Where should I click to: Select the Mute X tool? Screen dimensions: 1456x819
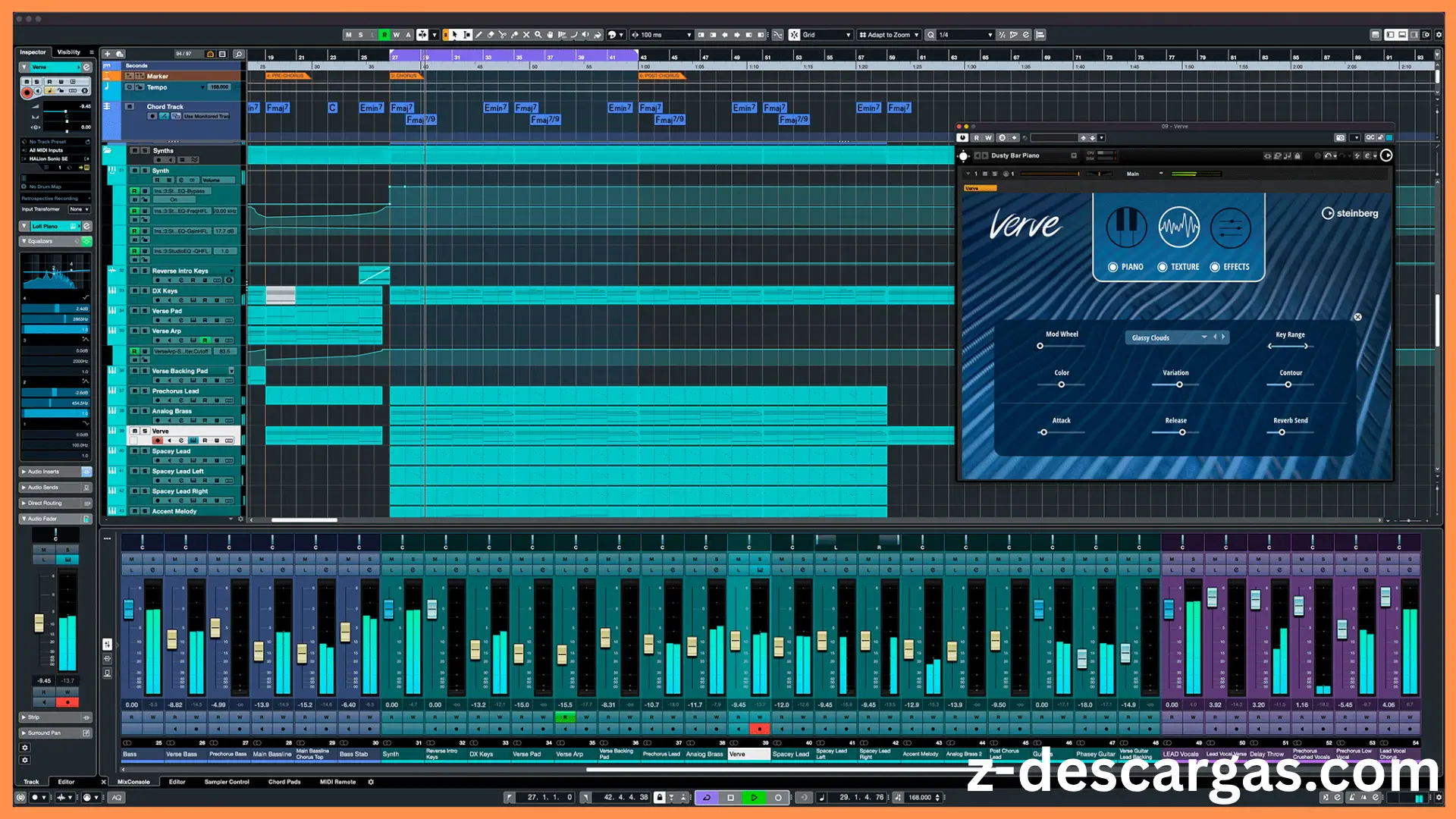click(x=526, y=35)
